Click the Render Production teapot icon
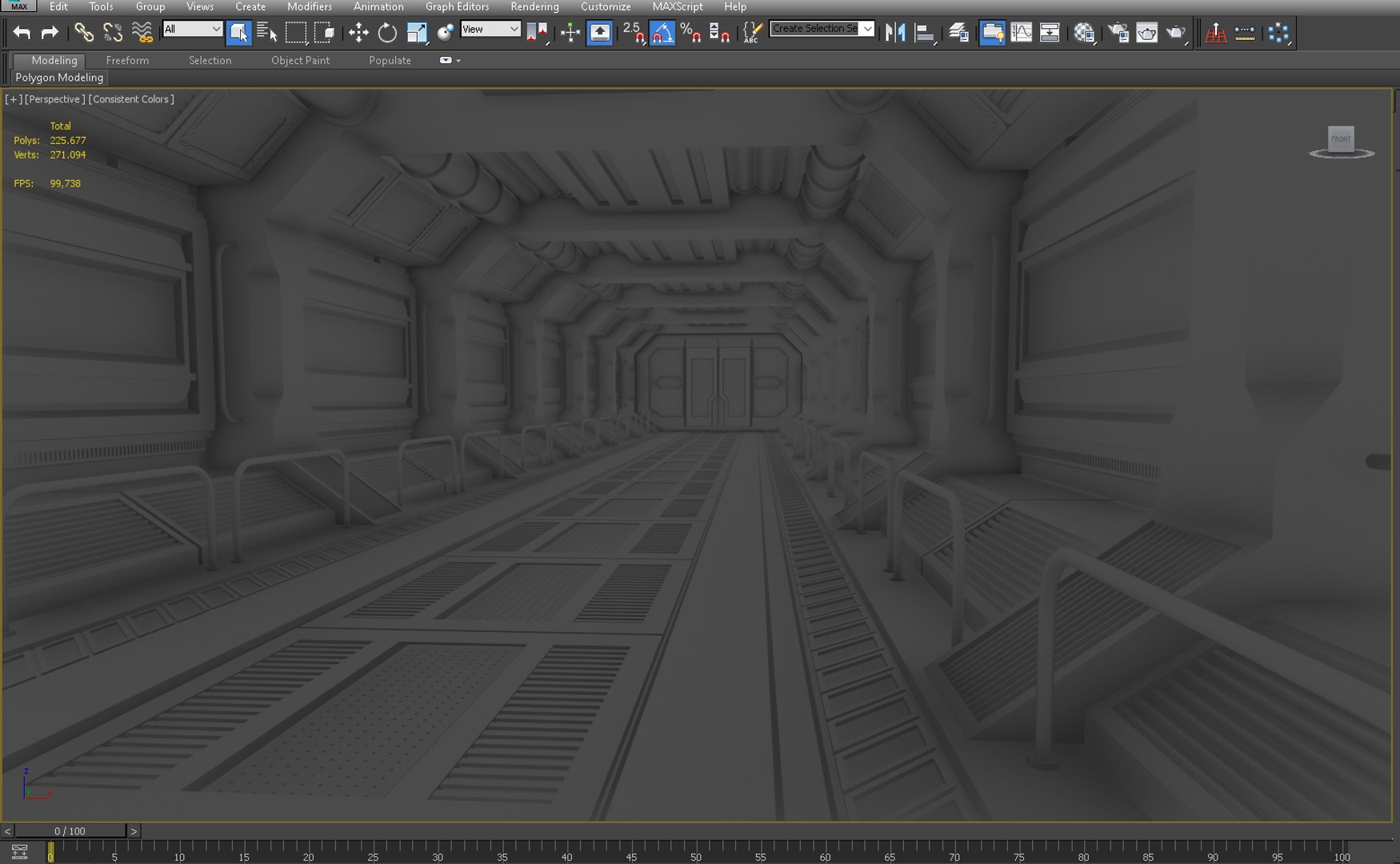Viewport: 1400px width, 864px height. click(1176, 33)
